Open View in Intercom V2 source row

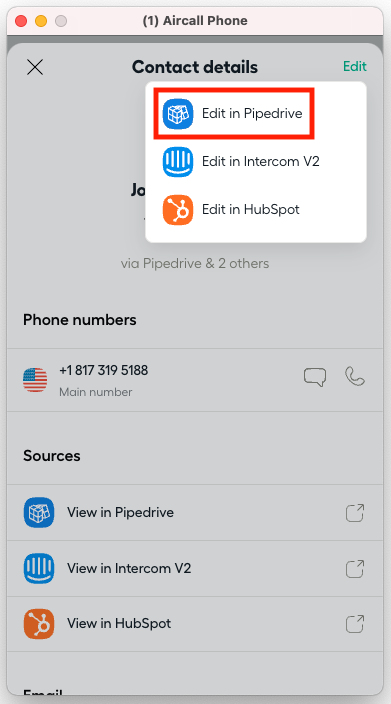[195, 568]
